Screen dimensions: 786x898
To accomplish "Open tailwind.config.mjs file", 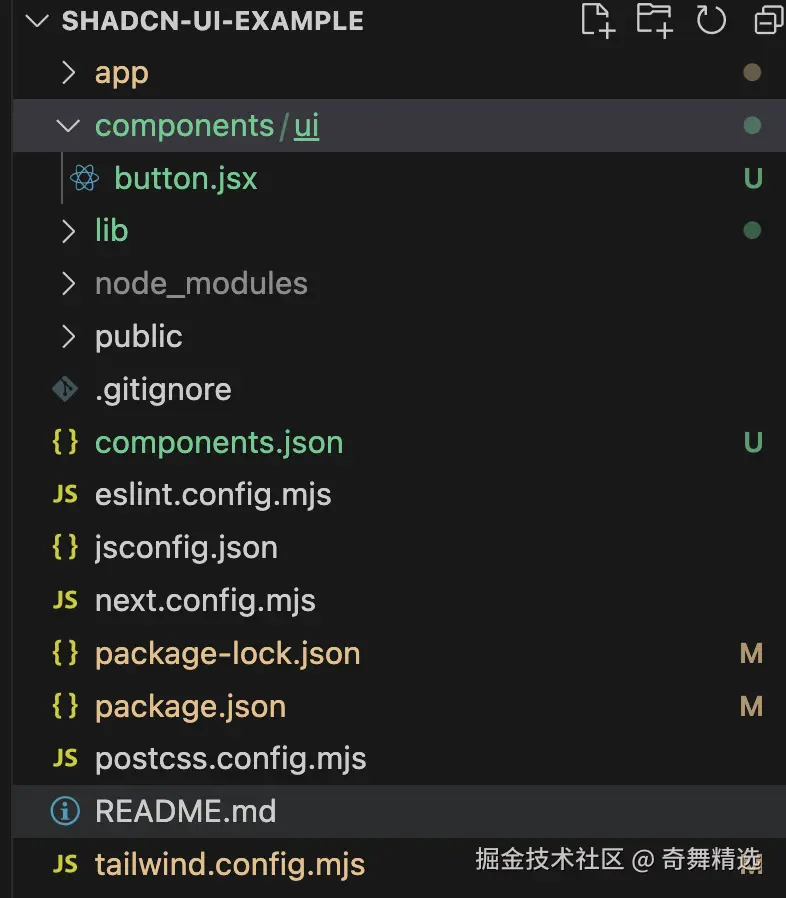I will point(229,864).
